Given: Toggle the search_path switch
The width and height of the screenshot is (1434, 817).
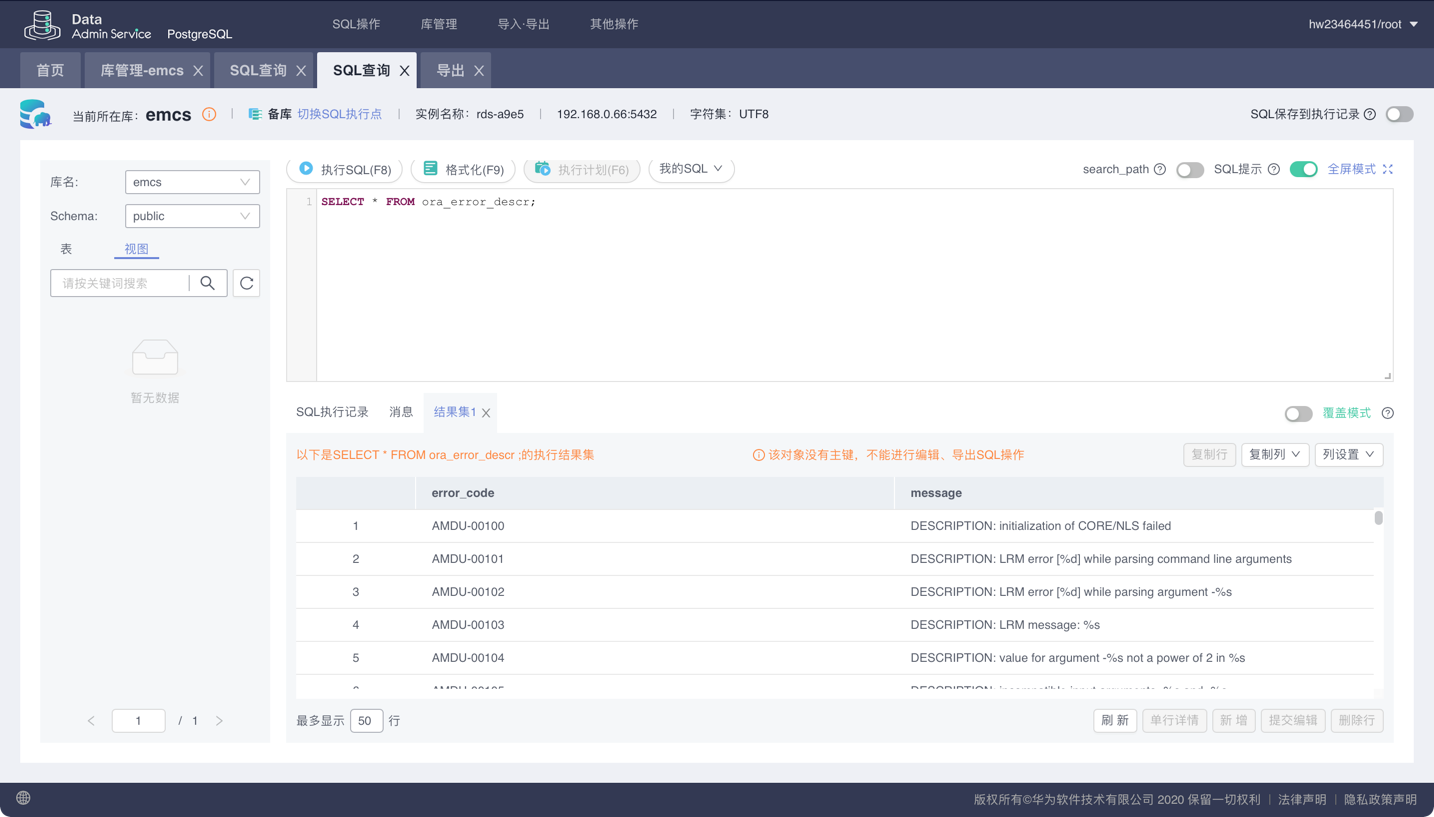Looking at the screenshot, I should (x=1189, y=170).
